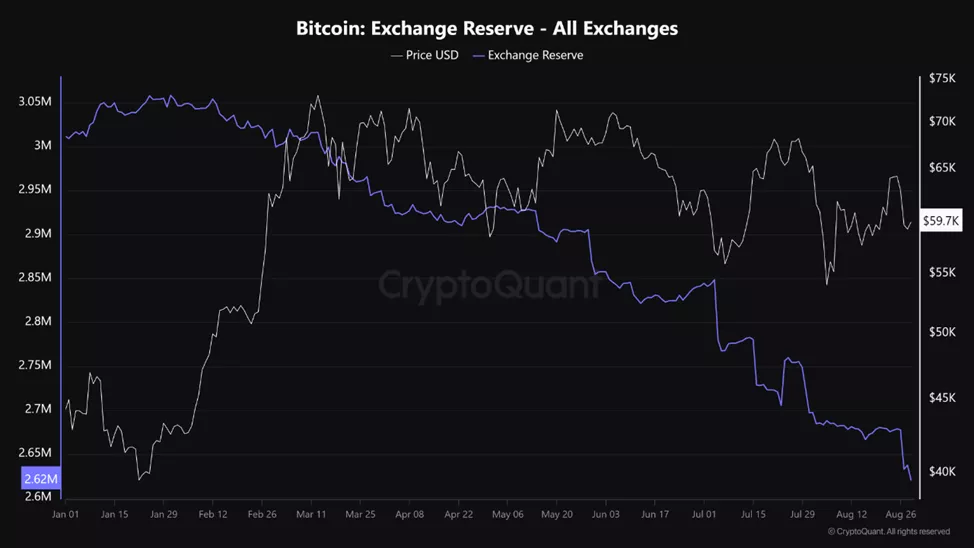The image size is (974, 548).
Task: Click the $75K price axis label
Action: point(942,78)
